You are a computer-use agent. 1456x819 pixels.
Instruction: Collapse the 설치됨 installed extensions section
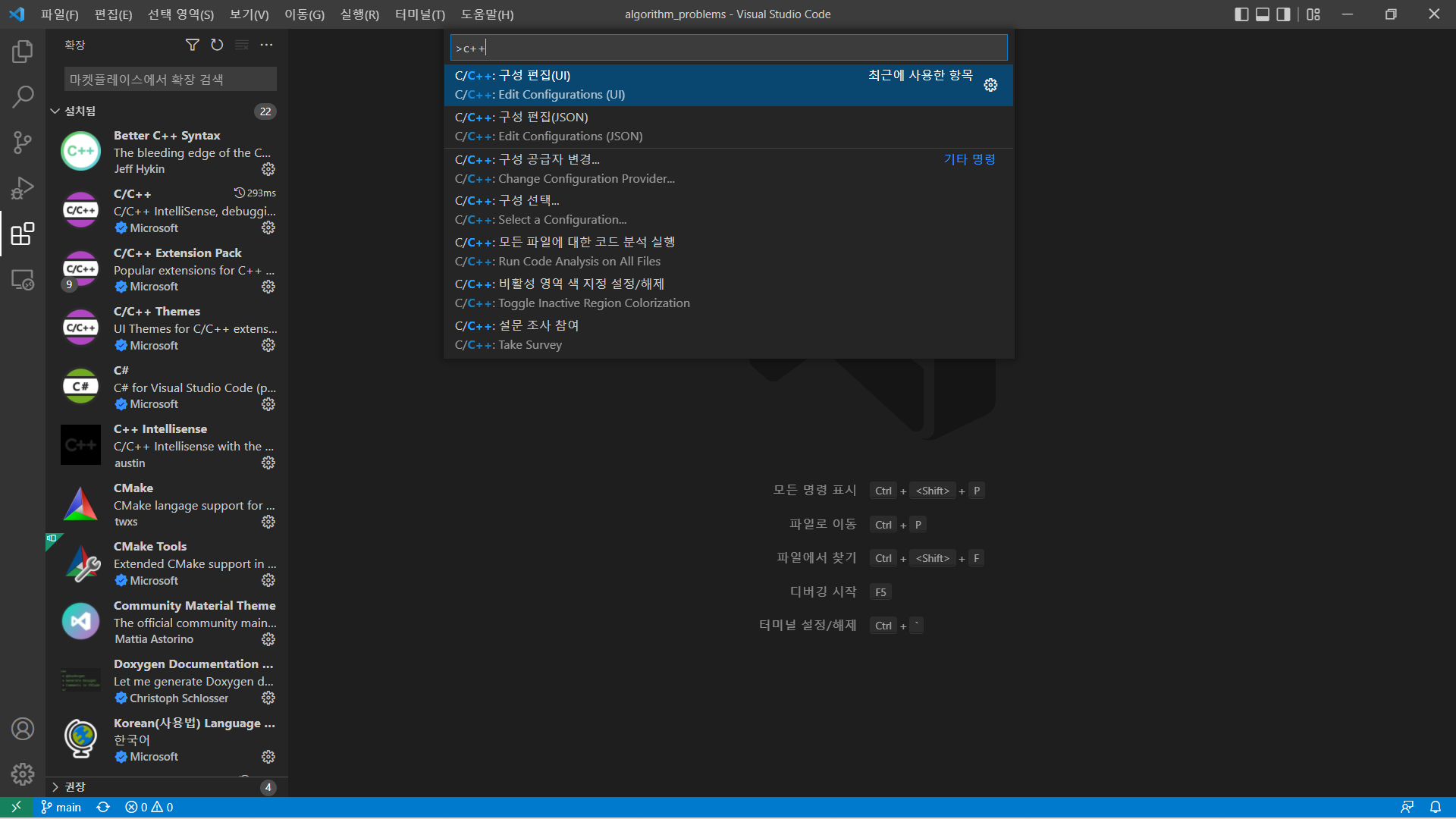click(x=55, y=111)
